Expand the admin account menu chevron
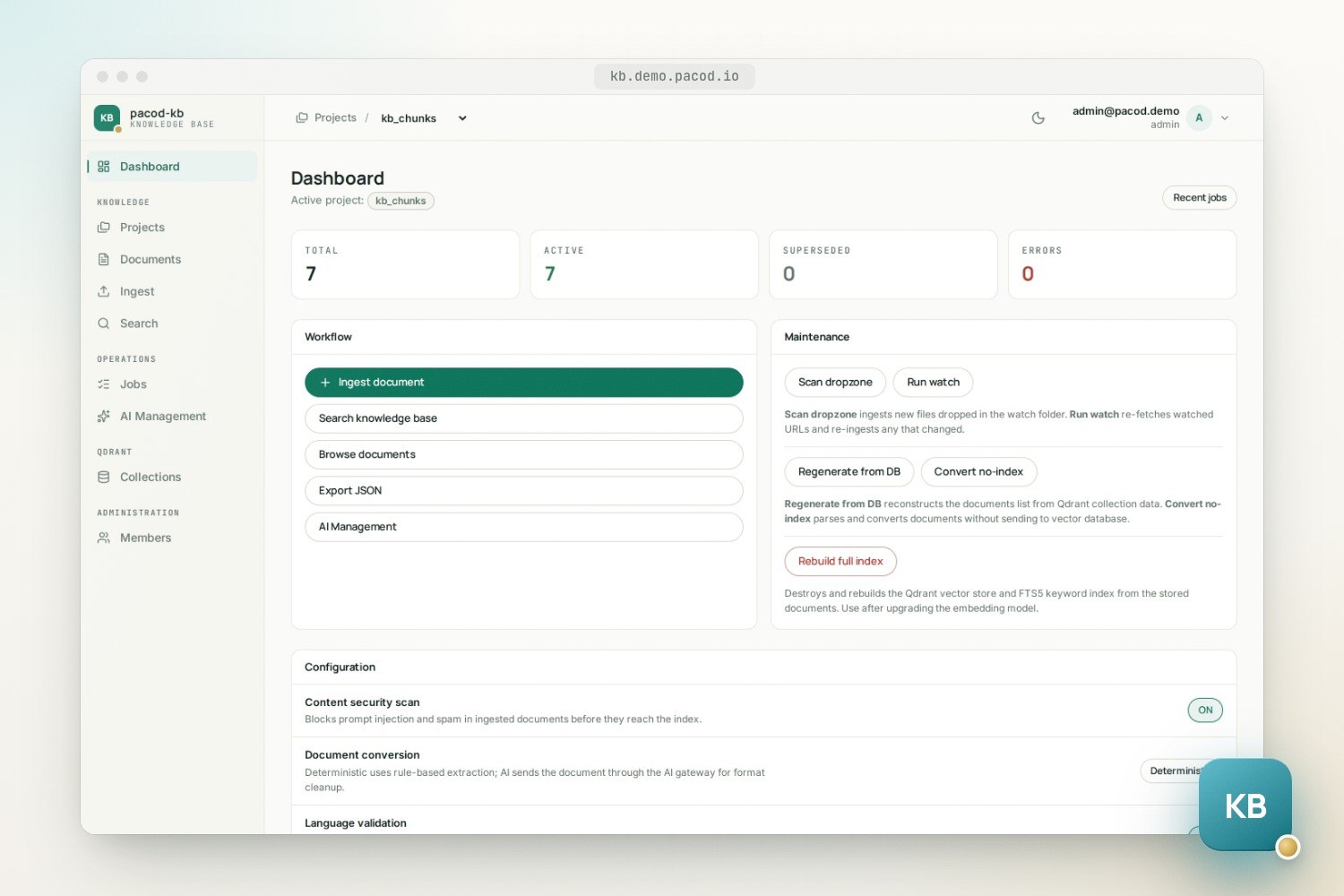Screen dimensions: 1344x896 (x=1225, y=118)
